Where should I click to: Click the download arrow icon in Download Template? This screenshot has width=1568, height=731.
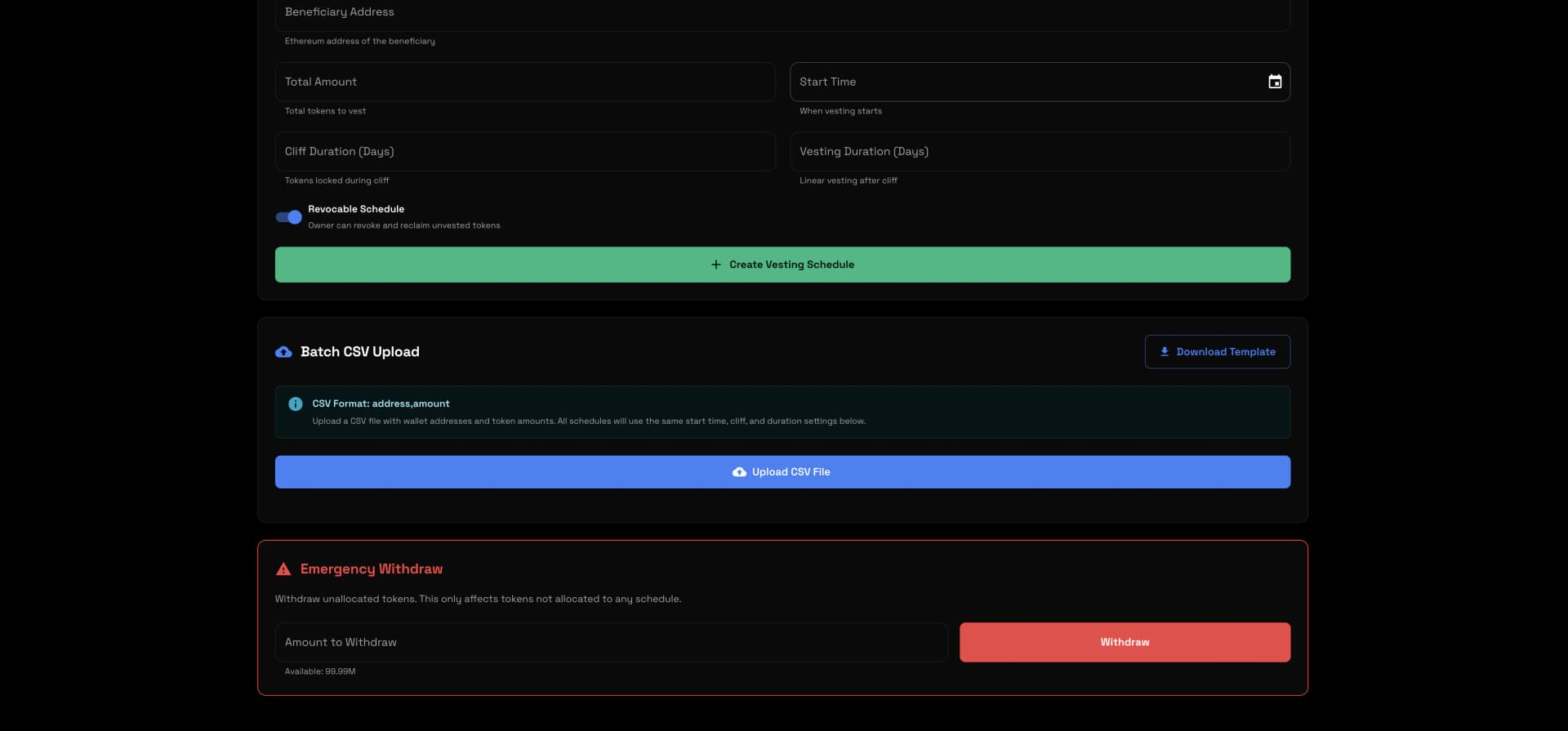click(1164, 352)
